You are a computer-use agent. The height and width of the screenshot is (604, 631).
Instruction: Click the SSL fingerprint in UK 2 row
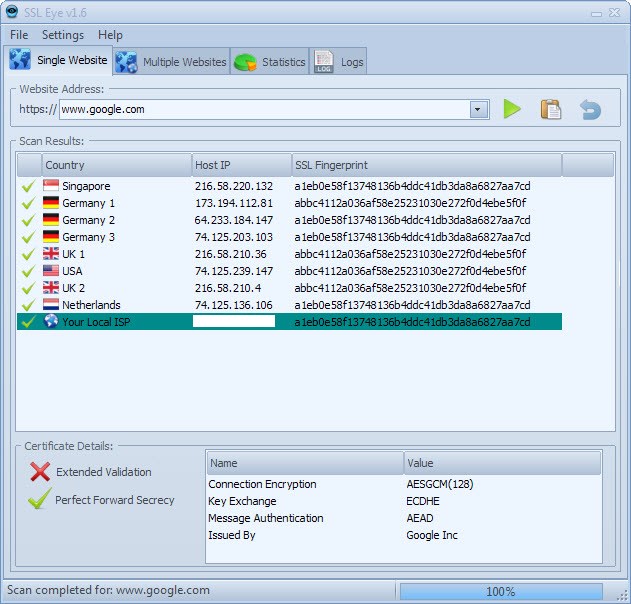[x=410, y=288]
